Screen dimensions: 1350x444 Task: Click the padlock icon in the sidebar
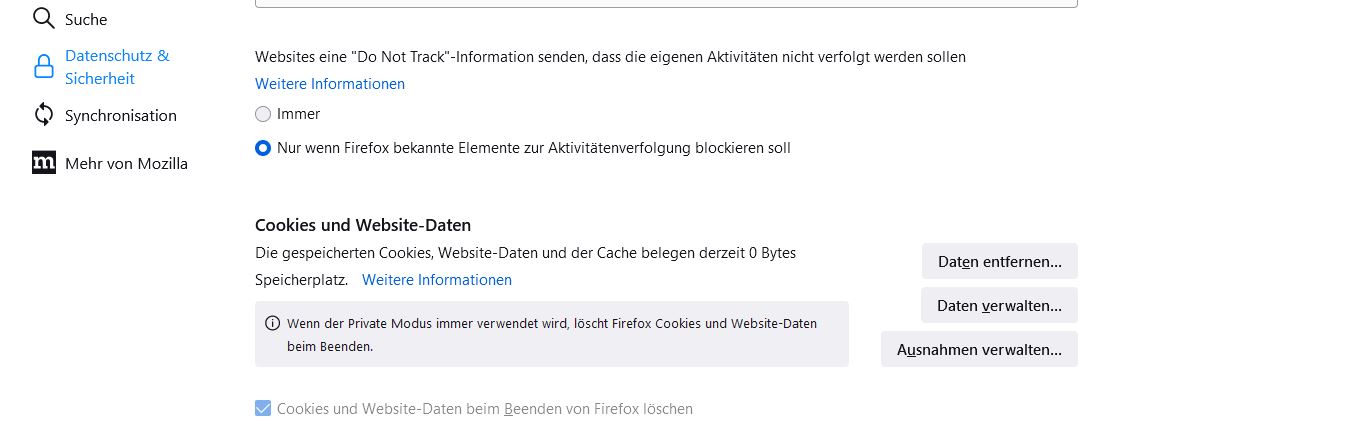tap(43, 67)
